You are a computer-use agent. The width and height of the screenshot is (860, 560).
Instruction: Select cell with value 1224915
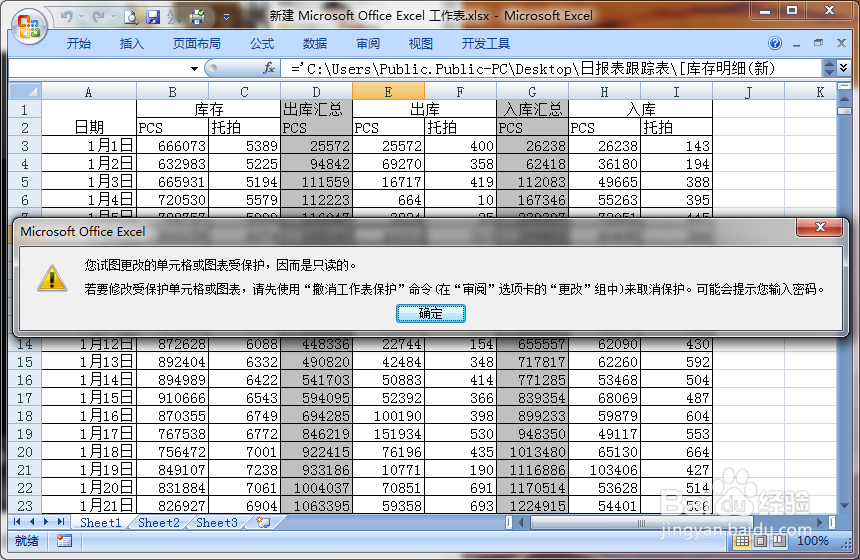pyautogui.click(x=533, y=505)
